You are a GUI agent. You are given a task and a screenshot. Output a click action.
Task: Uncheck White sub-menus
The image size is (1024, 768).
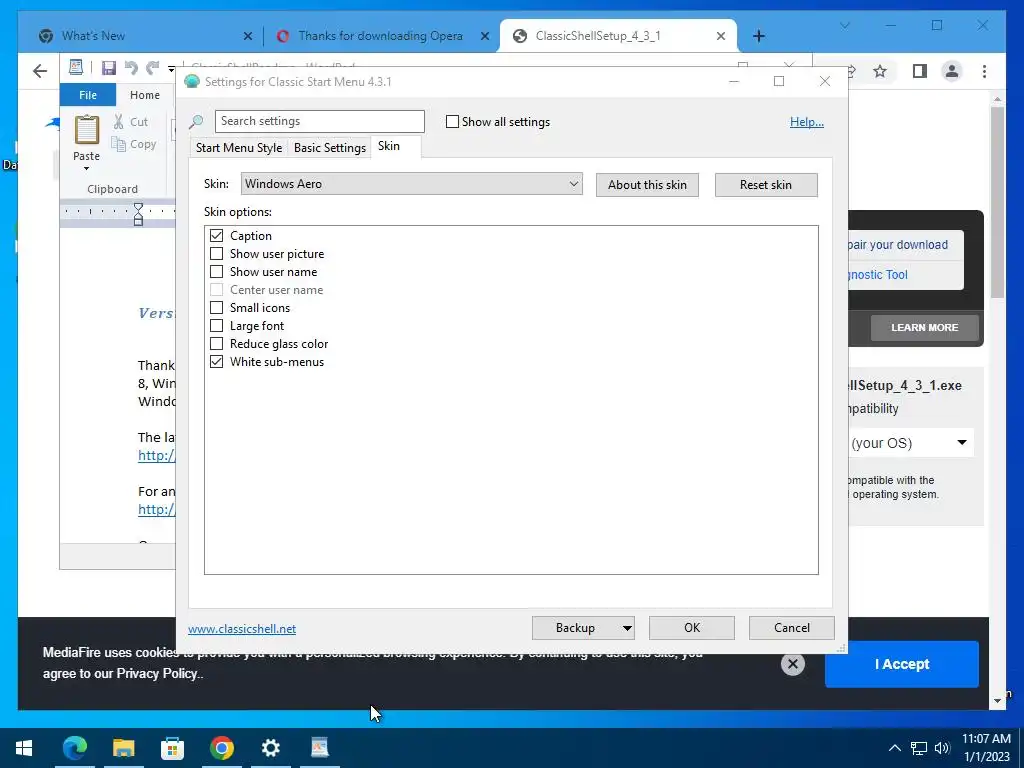pyautogui.click(x=216, y=361)
